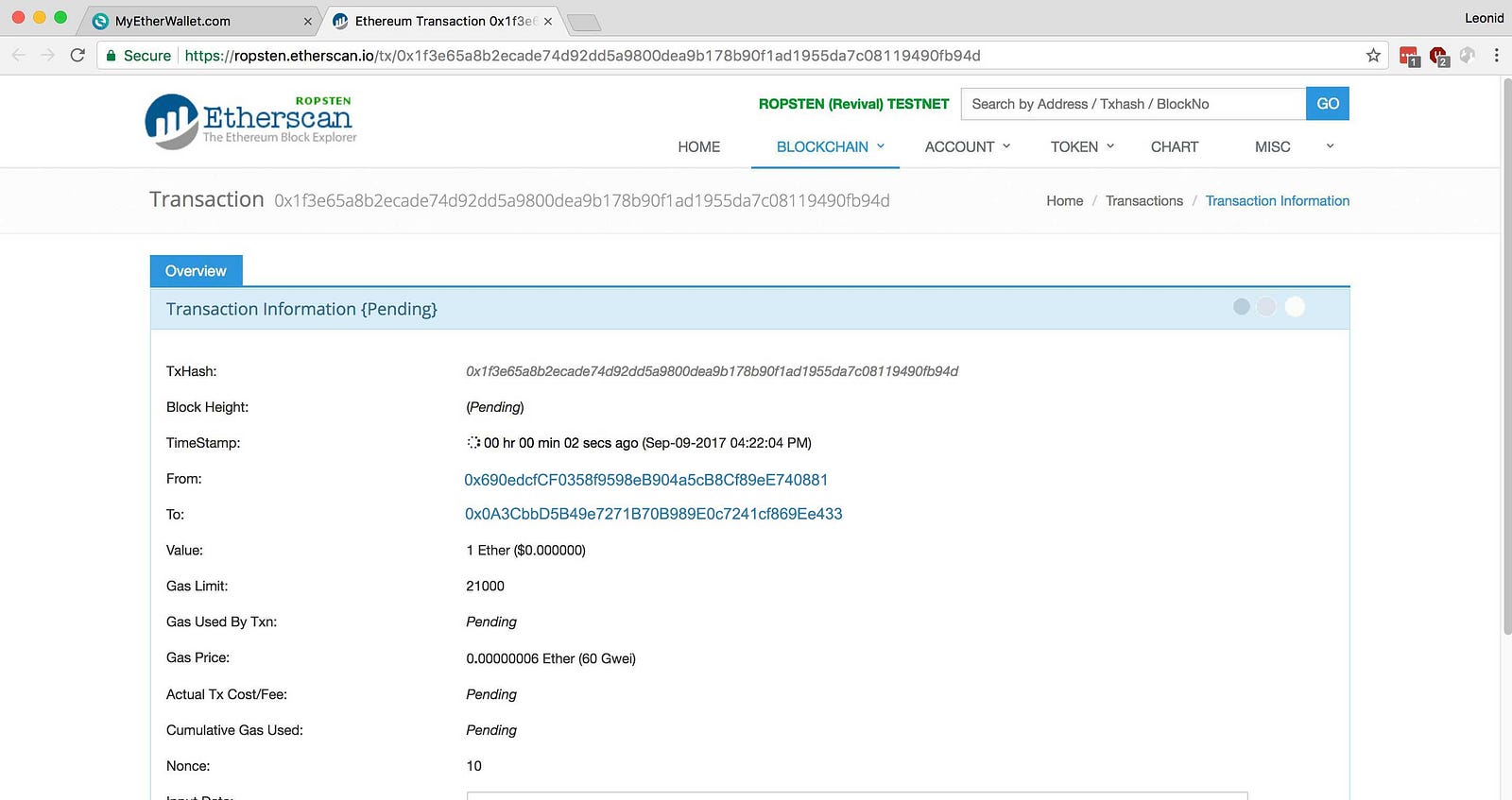Screen dimensions: 1512x800
Task: Open the uBlock extension icon with badge 2
Action: coord(1439,57)
